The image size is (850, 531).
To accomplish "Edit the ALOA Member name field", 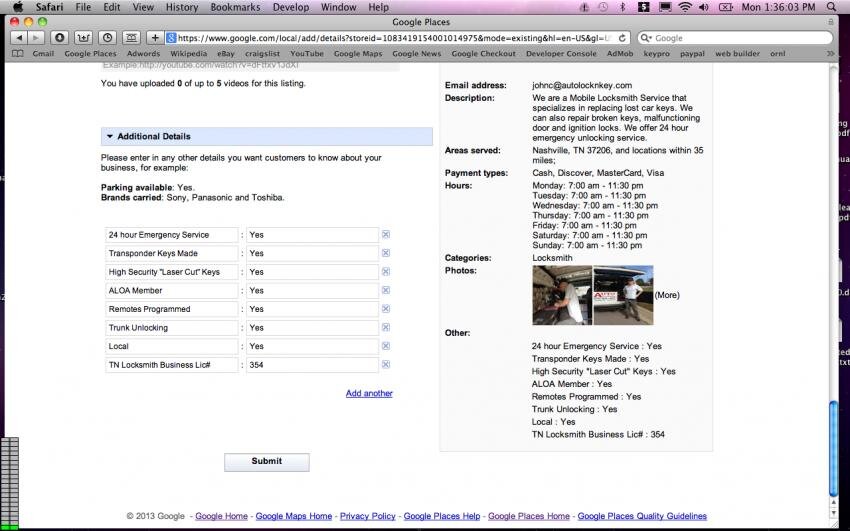I will [172, 290].
